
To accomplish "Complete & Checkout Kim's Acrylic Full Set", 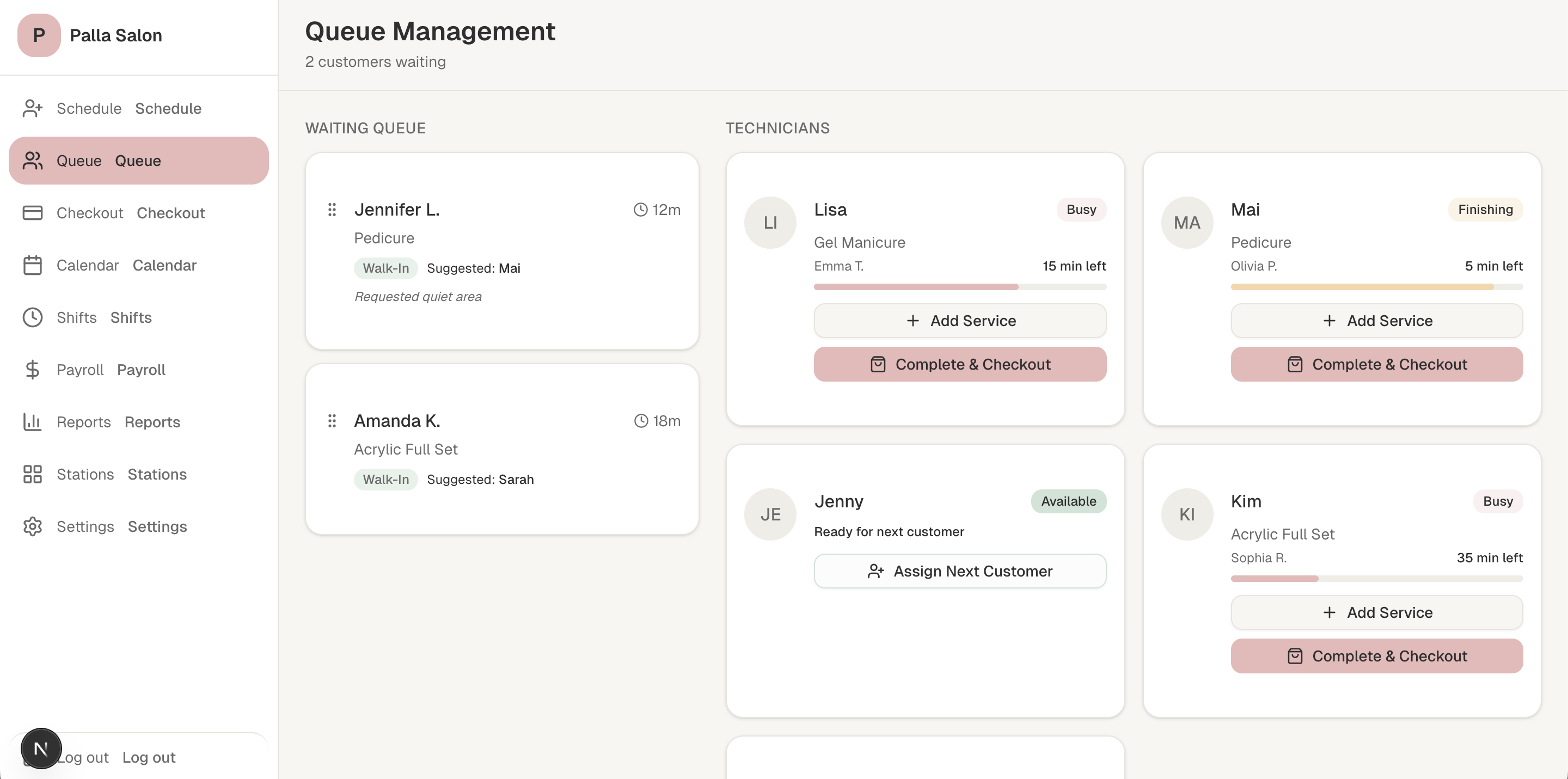I will (1377, 656).
